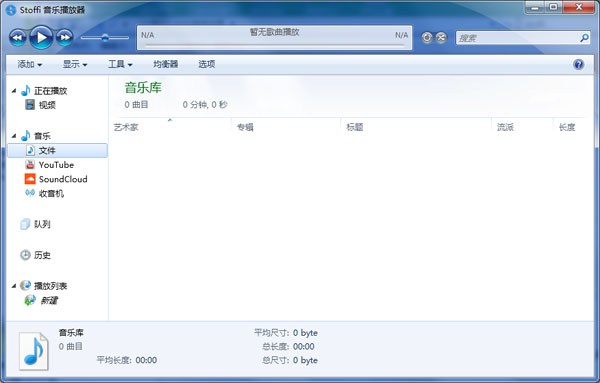Start playback with the Play button
Viewport: 600px width, 383px height.
[x=41, y=37]
